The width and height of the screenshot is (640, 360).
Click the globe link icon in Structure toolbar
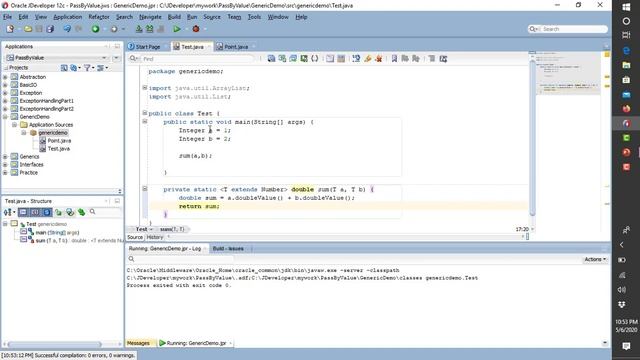pos(70,212)
